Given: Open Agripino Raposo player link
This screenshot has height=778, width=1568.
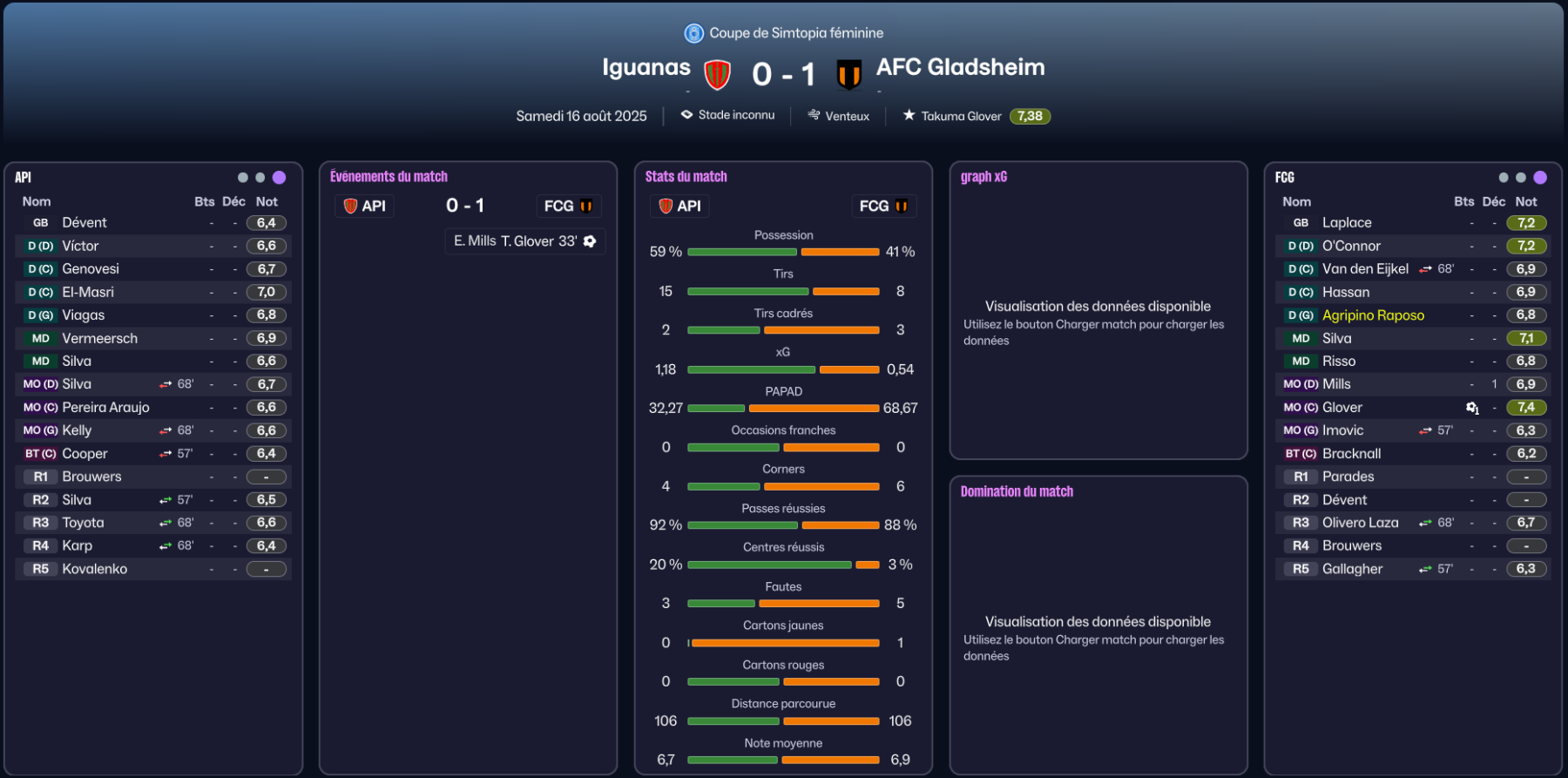Looking at the screenshot, I should tap(1373, 315).
